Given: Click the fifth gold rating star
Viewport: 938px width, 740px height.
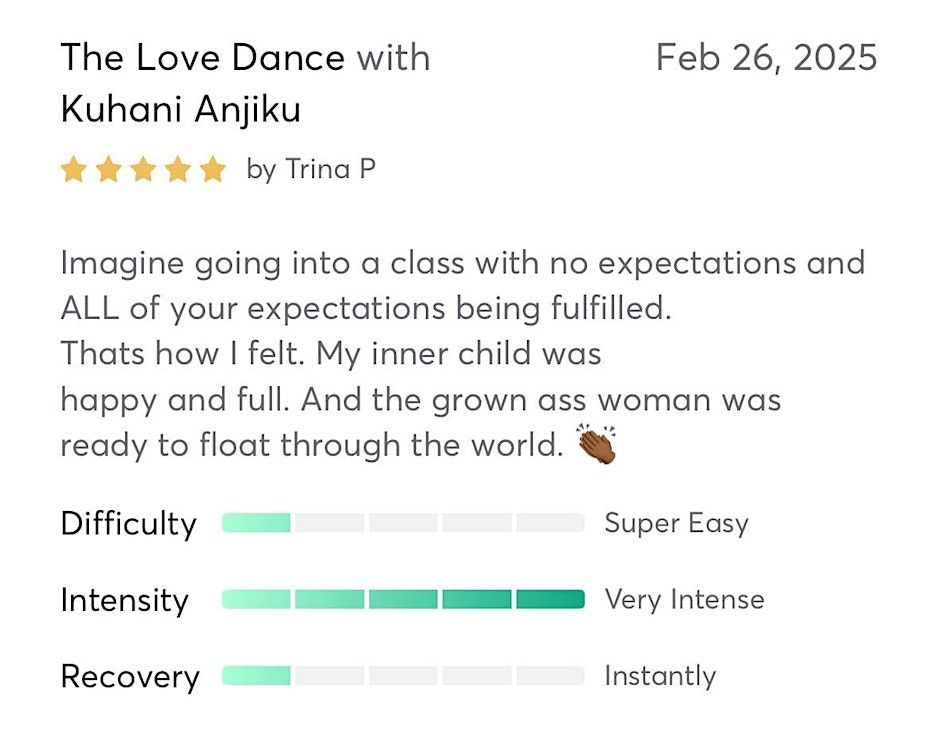Looking at the screenshot, I should (x=213, y=170).
